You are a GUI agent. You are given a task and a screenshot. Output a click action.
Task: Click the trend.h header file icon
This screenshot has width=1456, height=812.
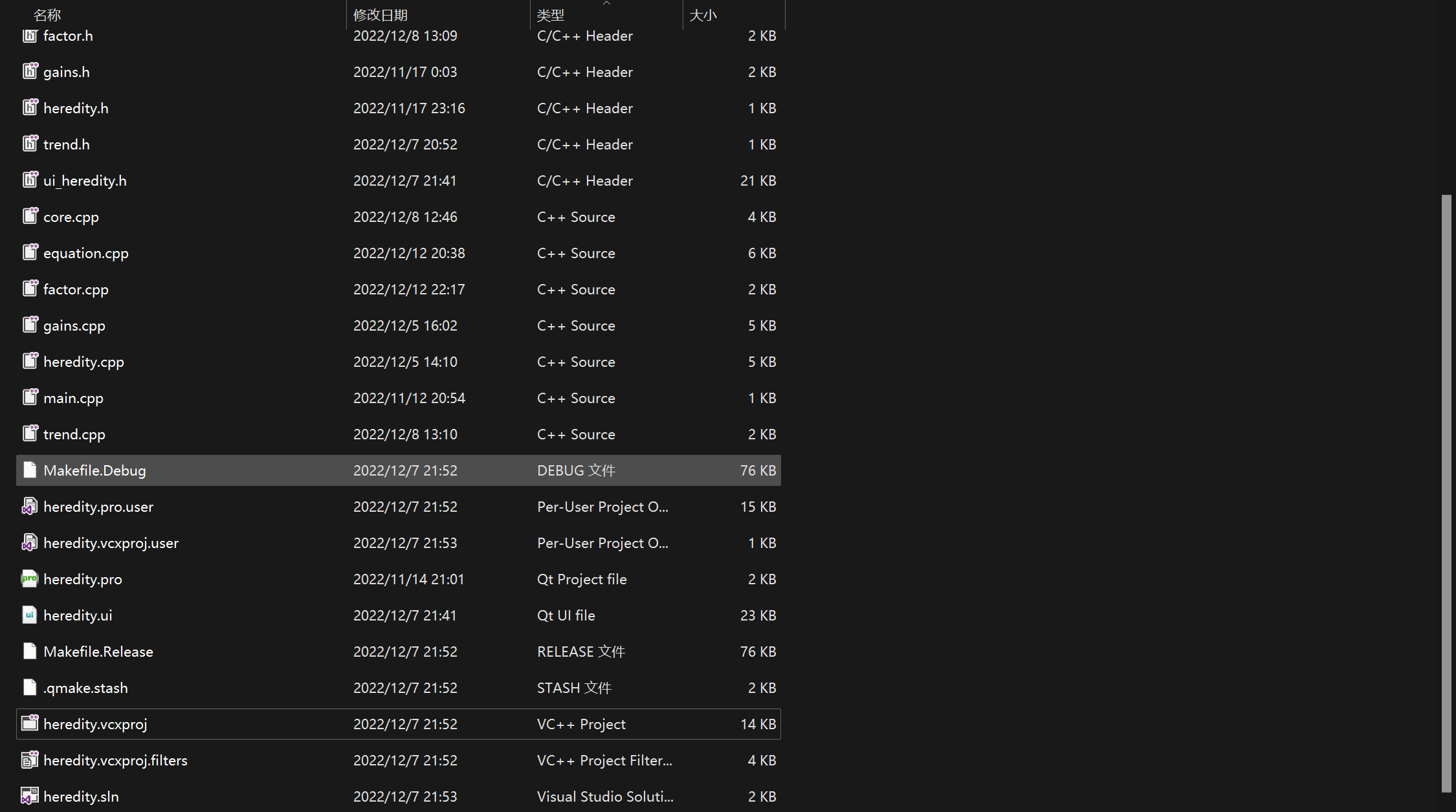coord(30,144)
